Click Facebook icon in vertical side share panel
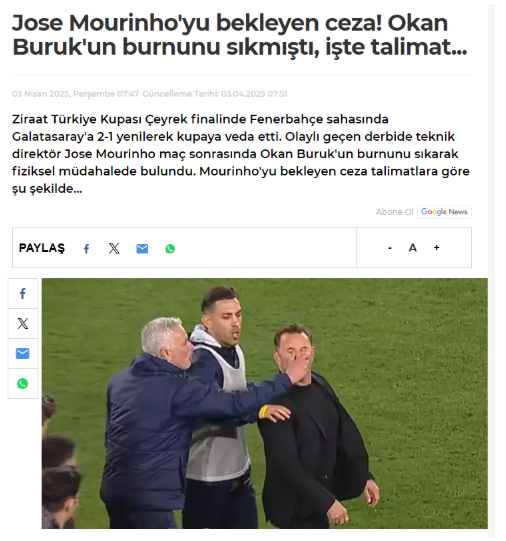 [x=23, y=294]
